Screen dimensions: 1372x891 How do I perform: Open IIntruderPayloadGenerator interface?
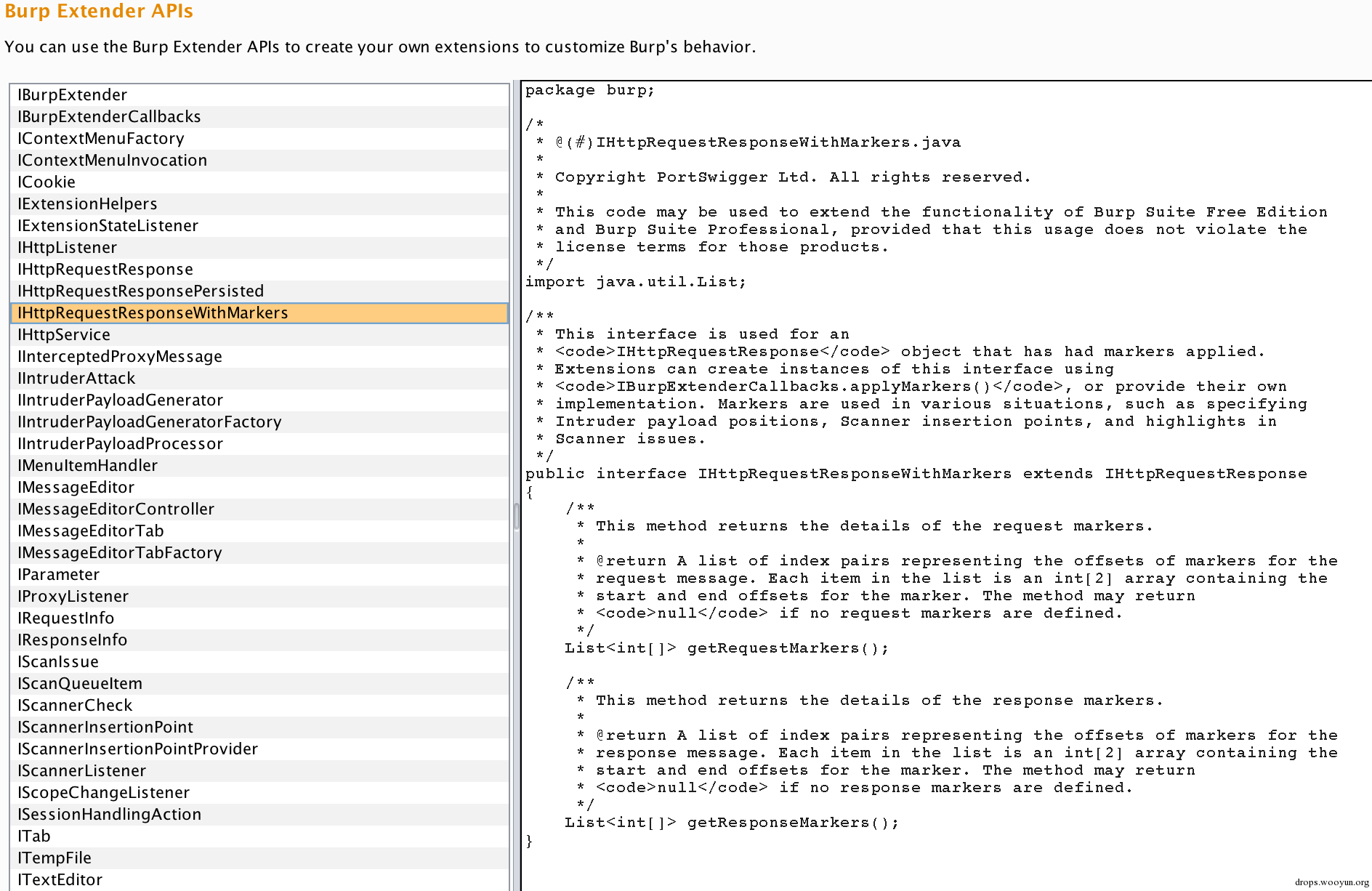259,400
